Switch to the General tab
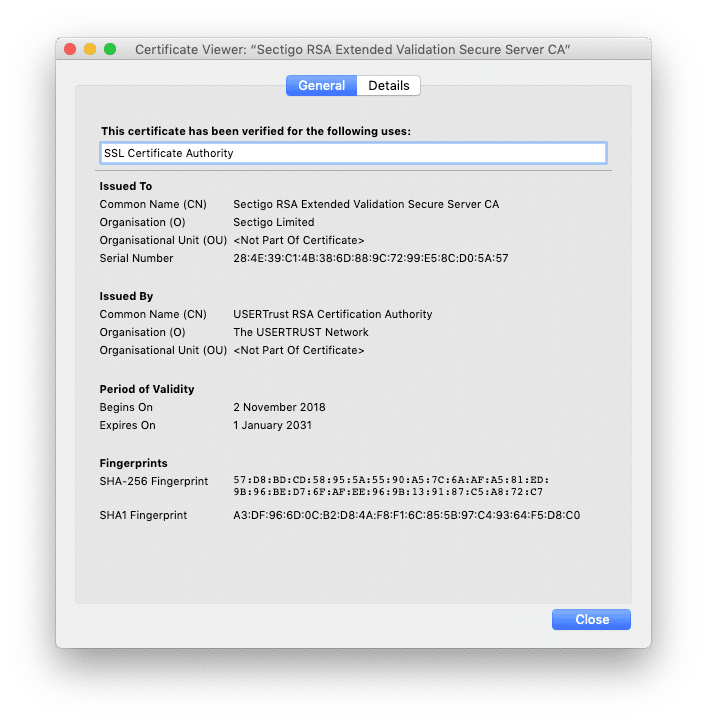Image resolution: width=707 pixels, height=722 pixels. tap(321, 86)
